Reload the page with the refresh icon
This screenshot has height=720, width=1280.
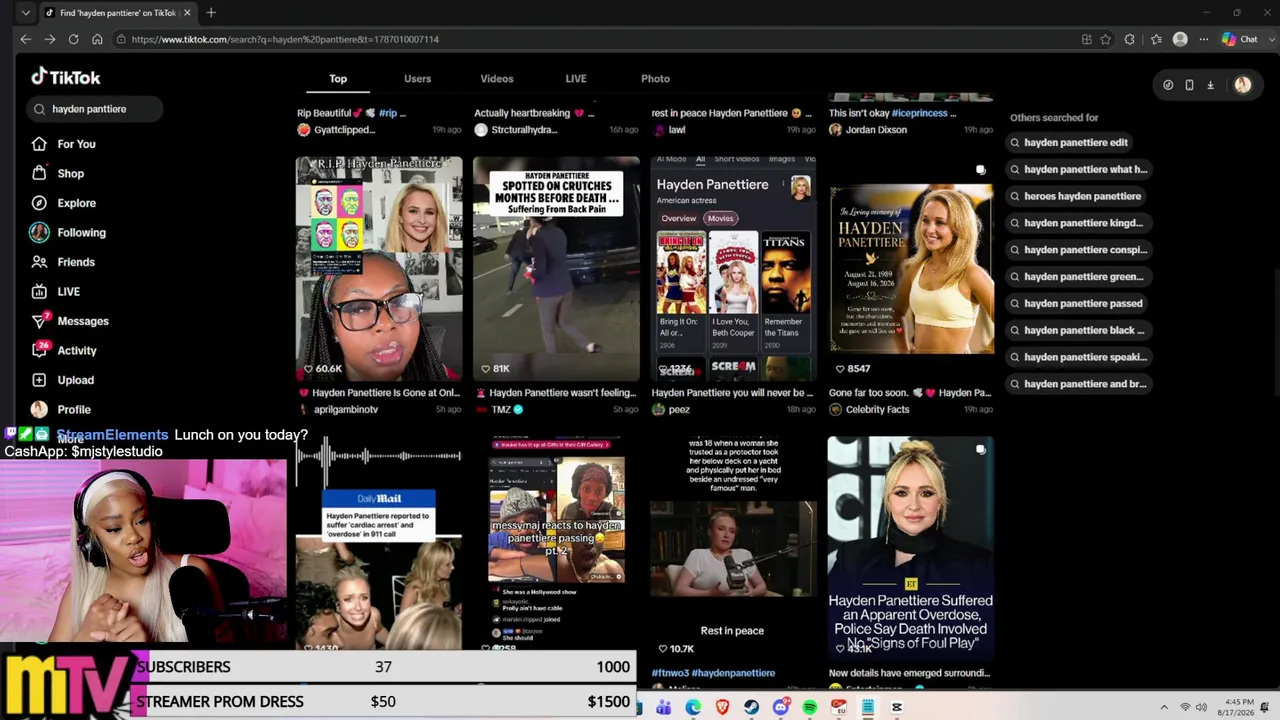coord(74,39)
